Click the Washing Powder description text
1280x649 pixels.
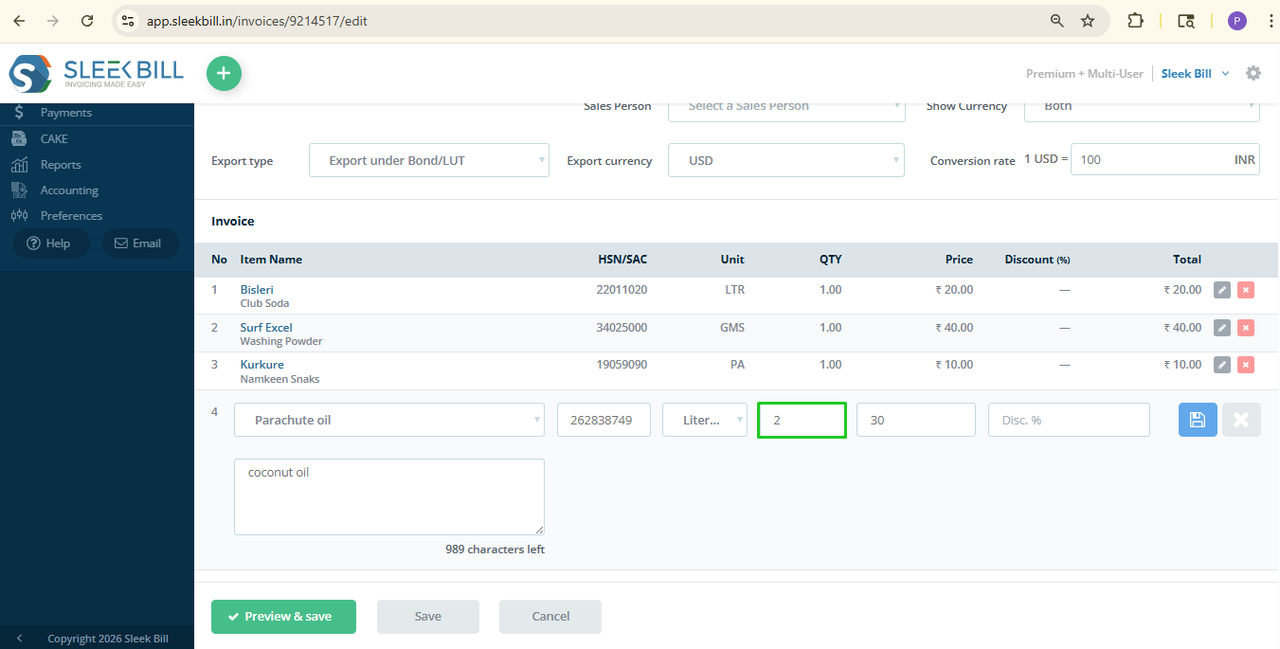pos(281,341)
